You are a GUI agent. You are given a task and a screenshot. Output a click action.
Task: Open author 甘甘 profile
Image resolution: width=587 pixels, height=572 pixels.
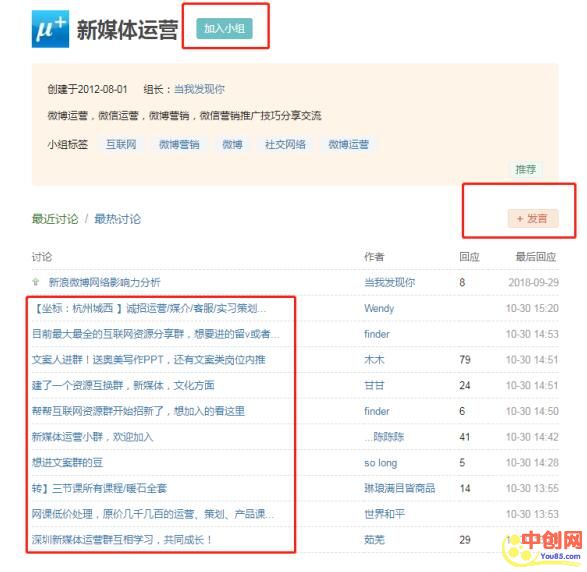(374, 385)
